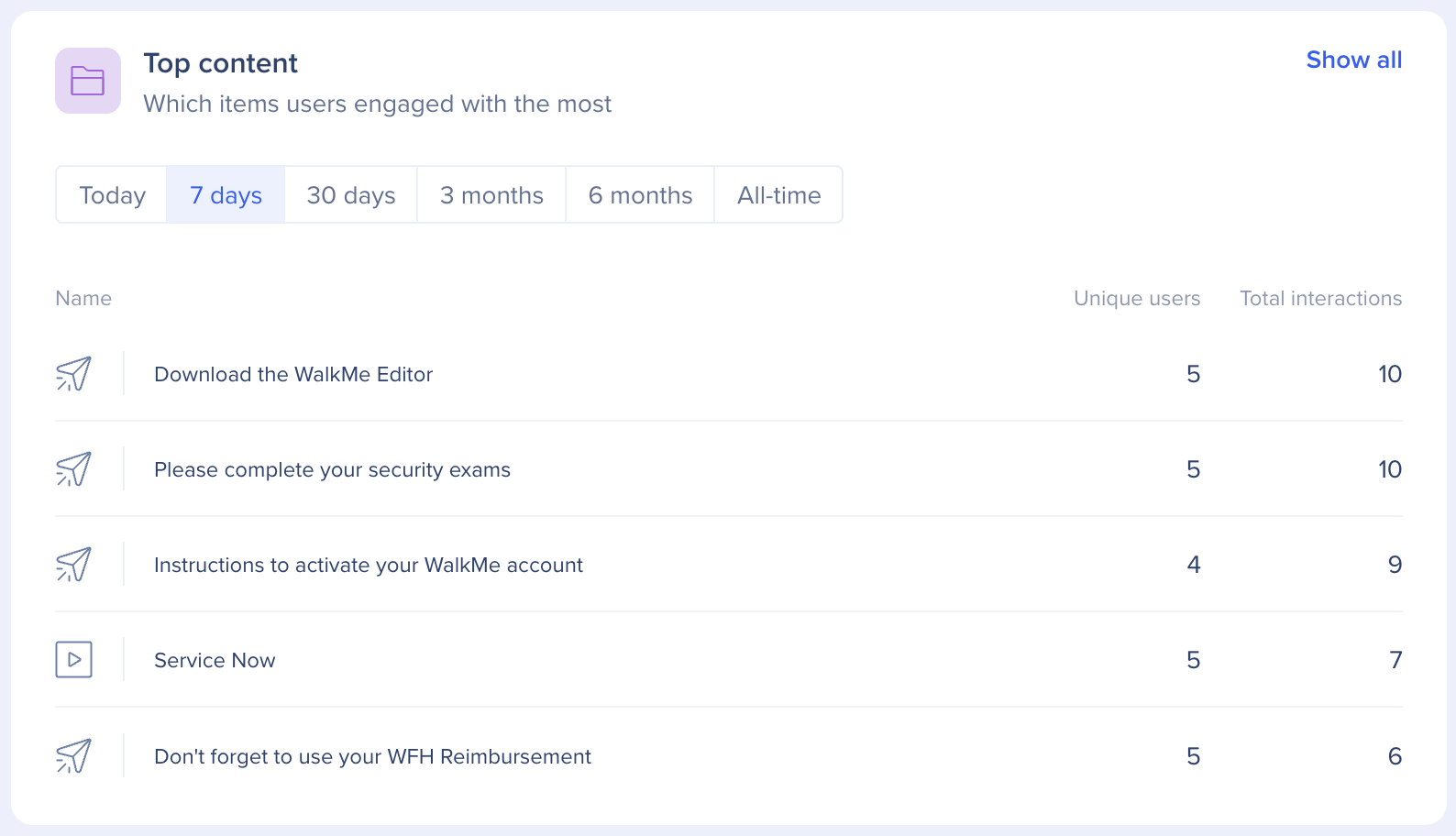This screenshot has width=1456, height=836.
Task: Choose the 30 days time filter
Action: pos(351,195)
